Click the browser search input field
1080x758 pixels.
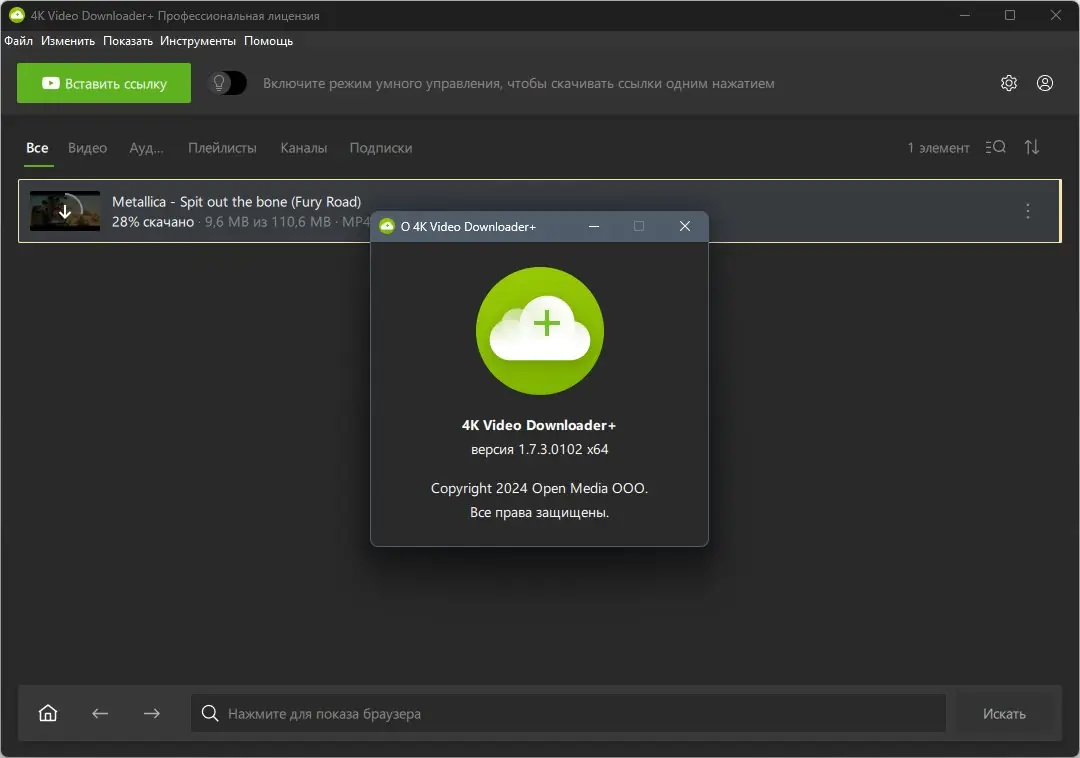[568, 713]
